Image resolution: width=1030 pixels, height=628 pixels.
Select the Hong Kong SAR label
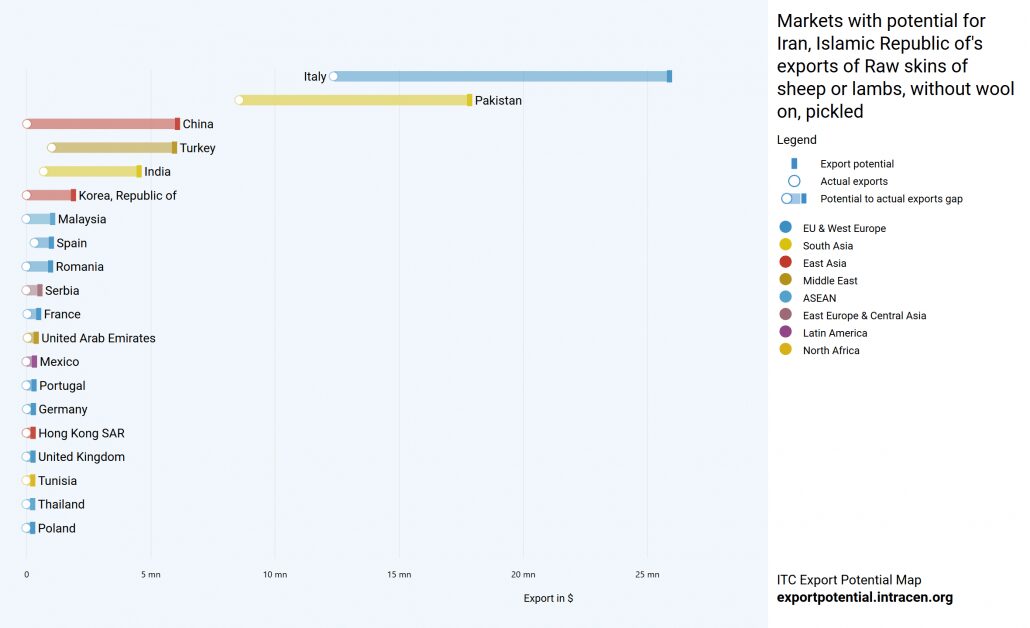click(x=81, y=433)
